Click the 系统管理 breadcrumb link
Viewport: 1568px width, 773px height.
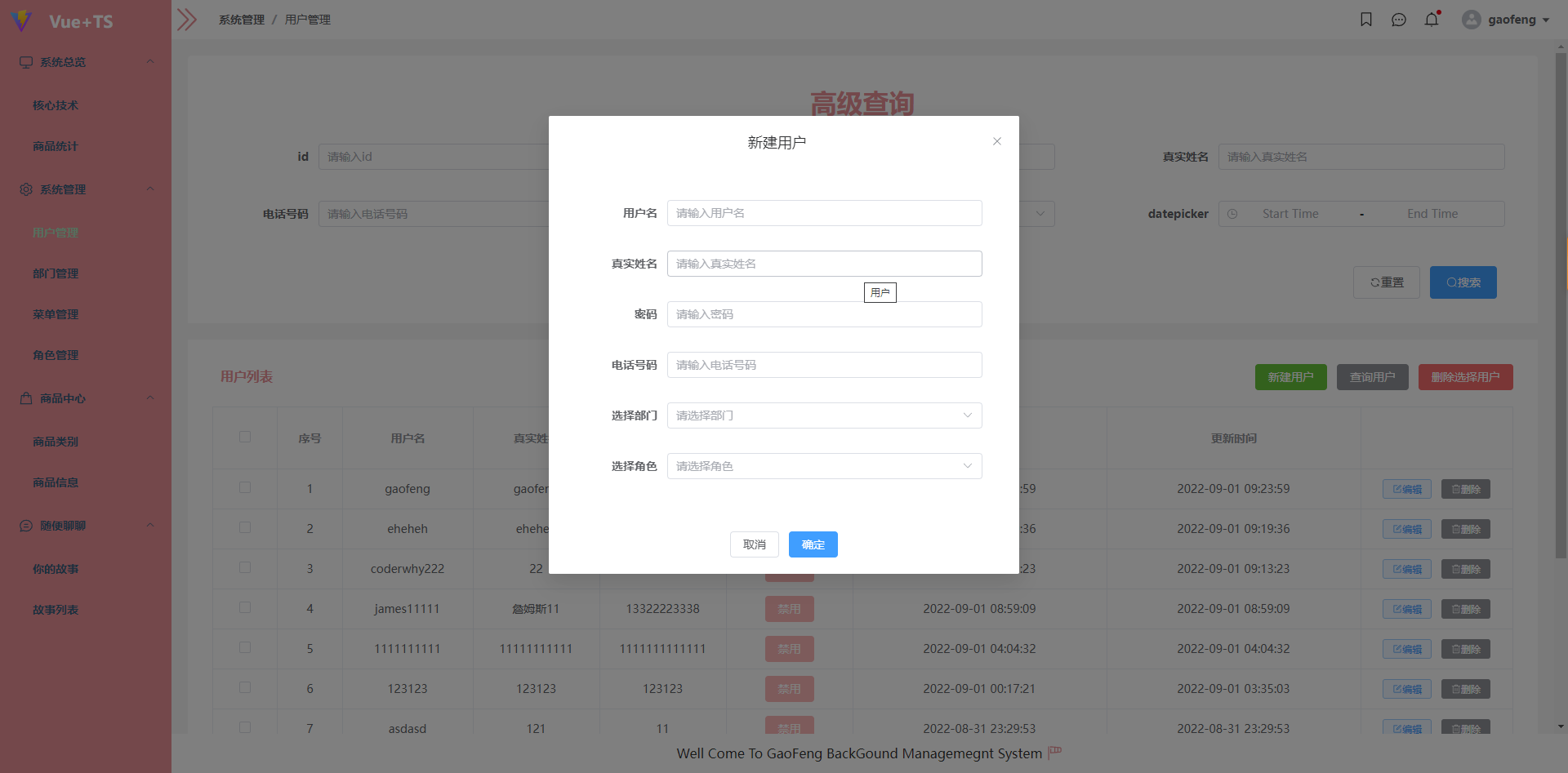click(241, 19)
